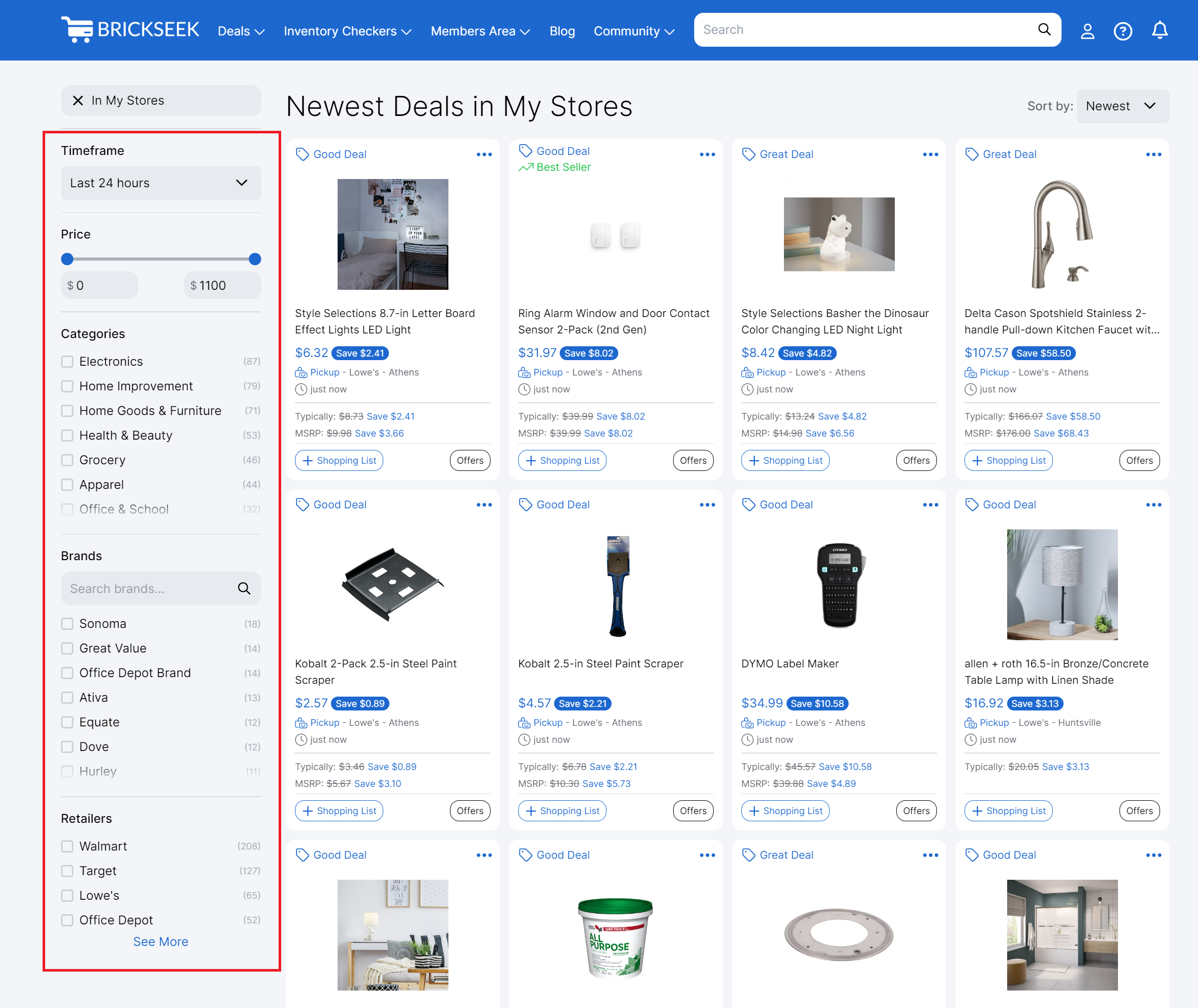Click the search magnifier in the header

[x=1044, y=30]
